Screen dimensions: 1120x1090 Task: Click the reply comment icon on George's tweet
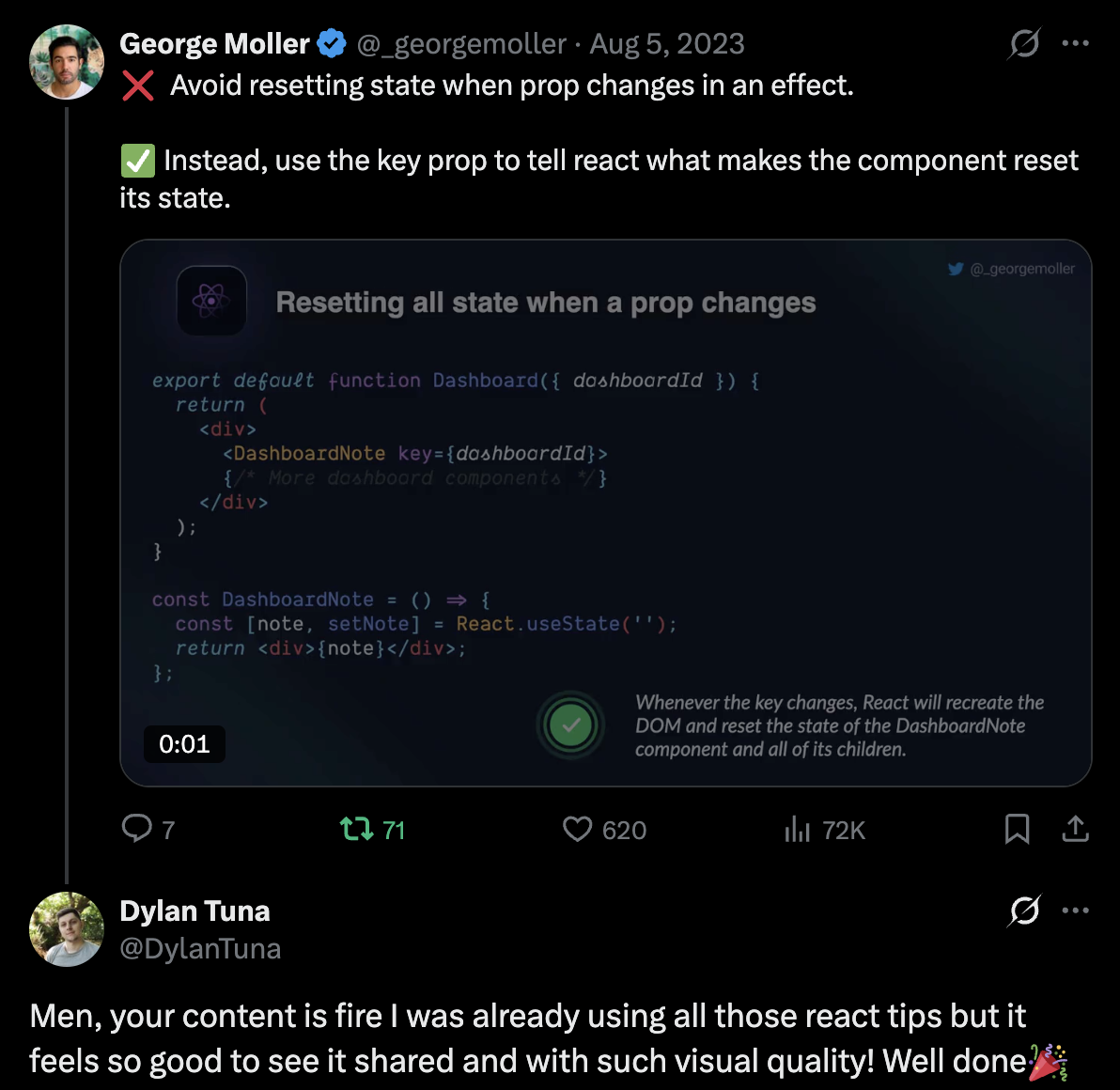click(x=137, y=828)
